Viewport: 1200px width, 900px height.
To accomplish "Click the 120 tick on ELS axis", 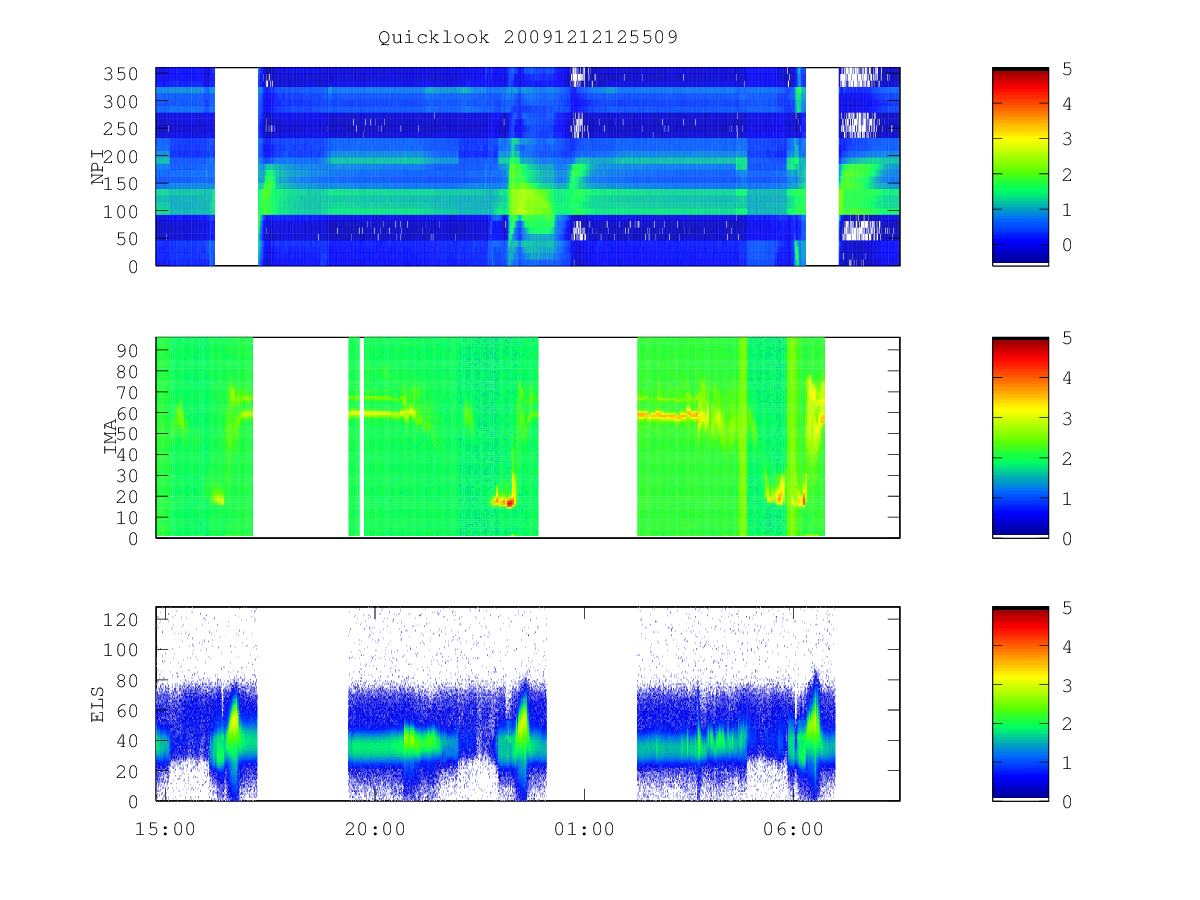I will [x=120, y=619].
